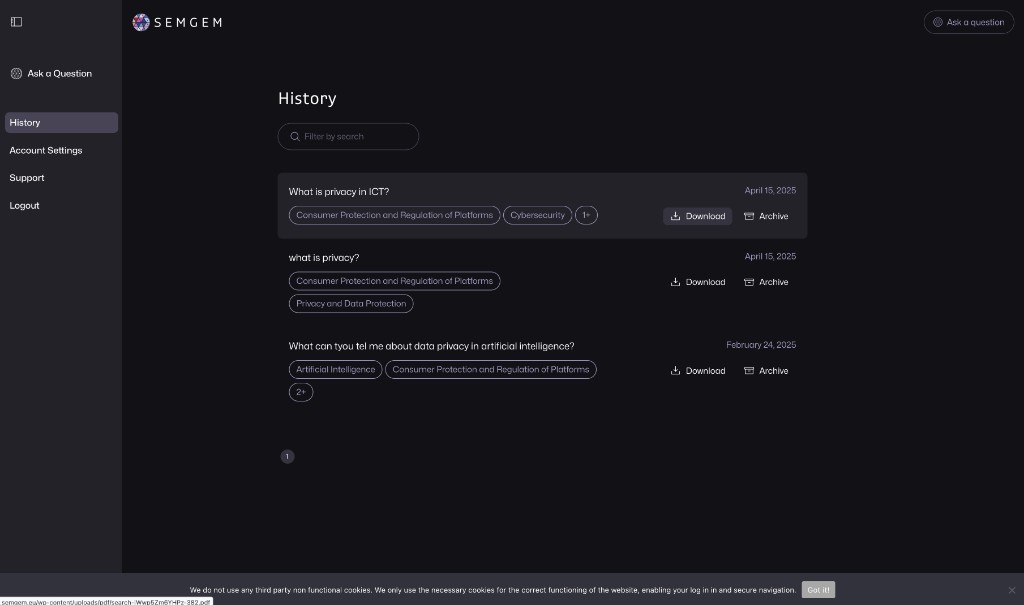Click the search magnifier icon
The image size is (1024, 605).
295,137
